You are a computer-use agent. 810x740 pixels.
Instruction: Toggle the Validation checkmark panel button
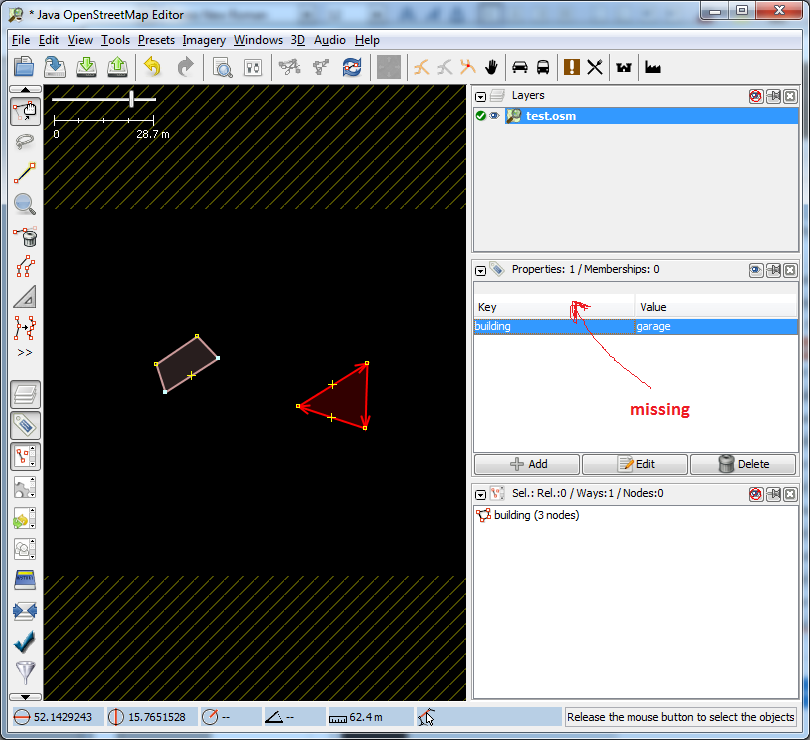(x=25, y=642)
